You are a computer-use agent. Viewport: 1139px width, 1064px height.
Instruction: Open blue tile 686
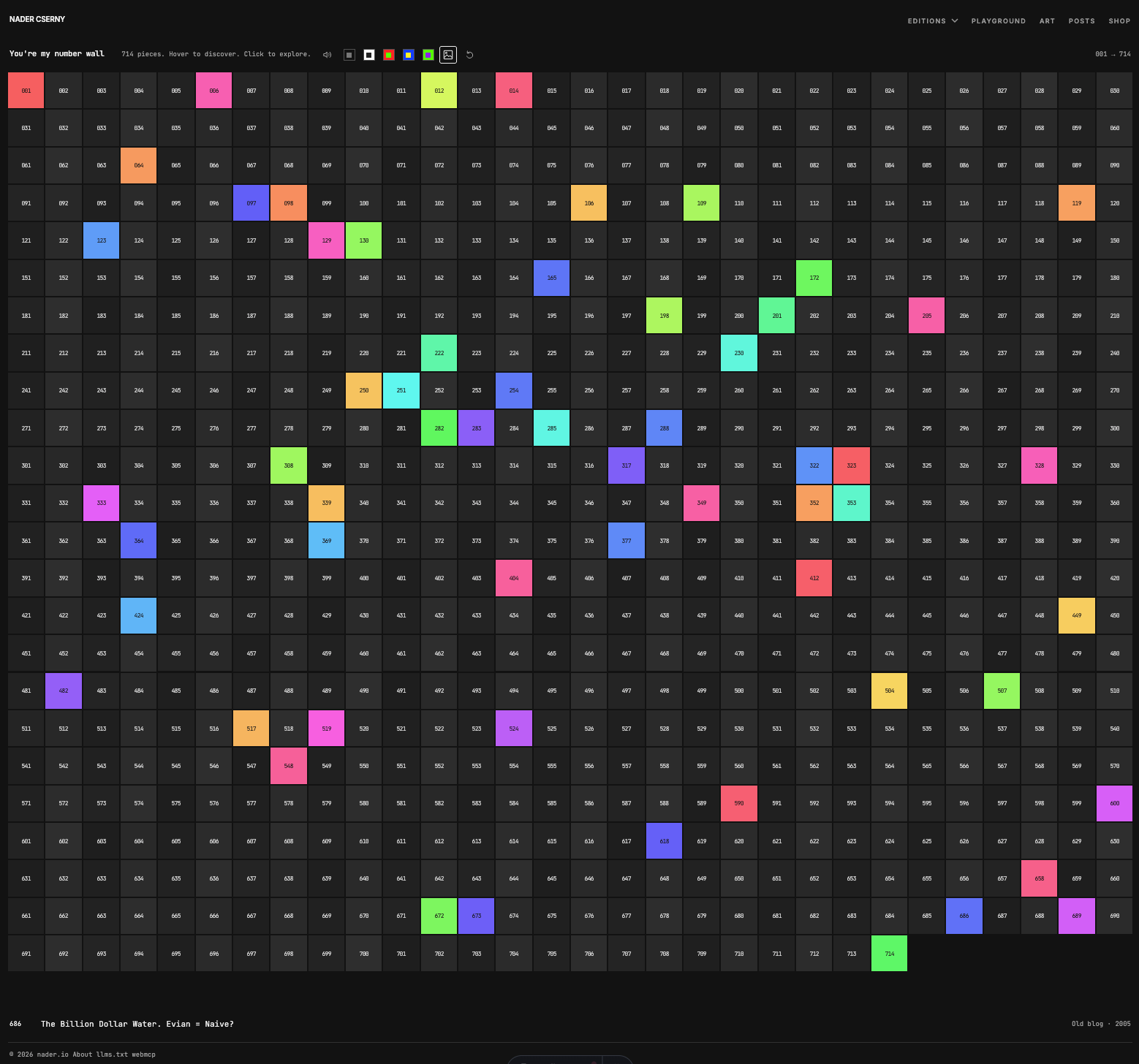tap(964, 916)
